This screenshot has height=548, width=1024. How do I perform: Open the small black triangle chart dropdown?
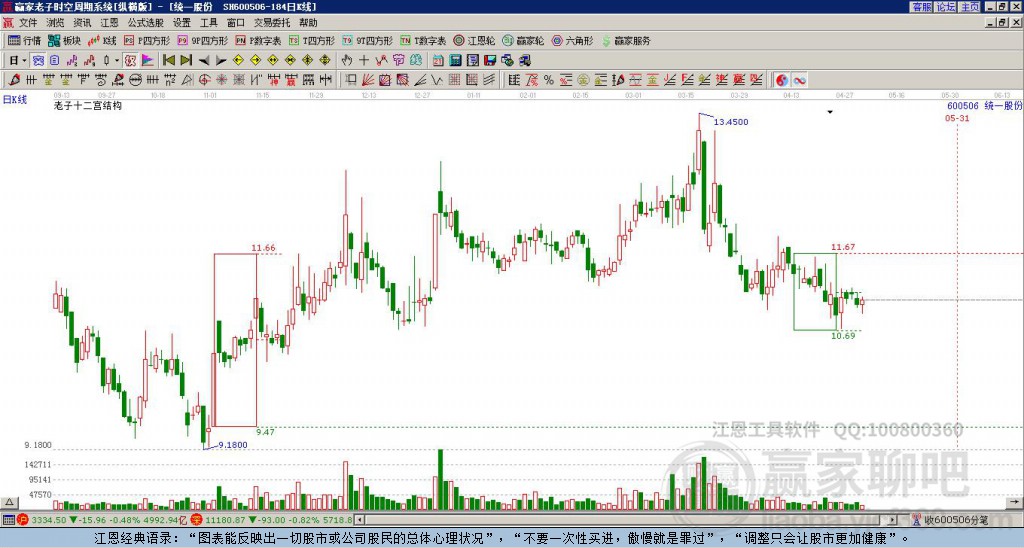coord(829,113)
